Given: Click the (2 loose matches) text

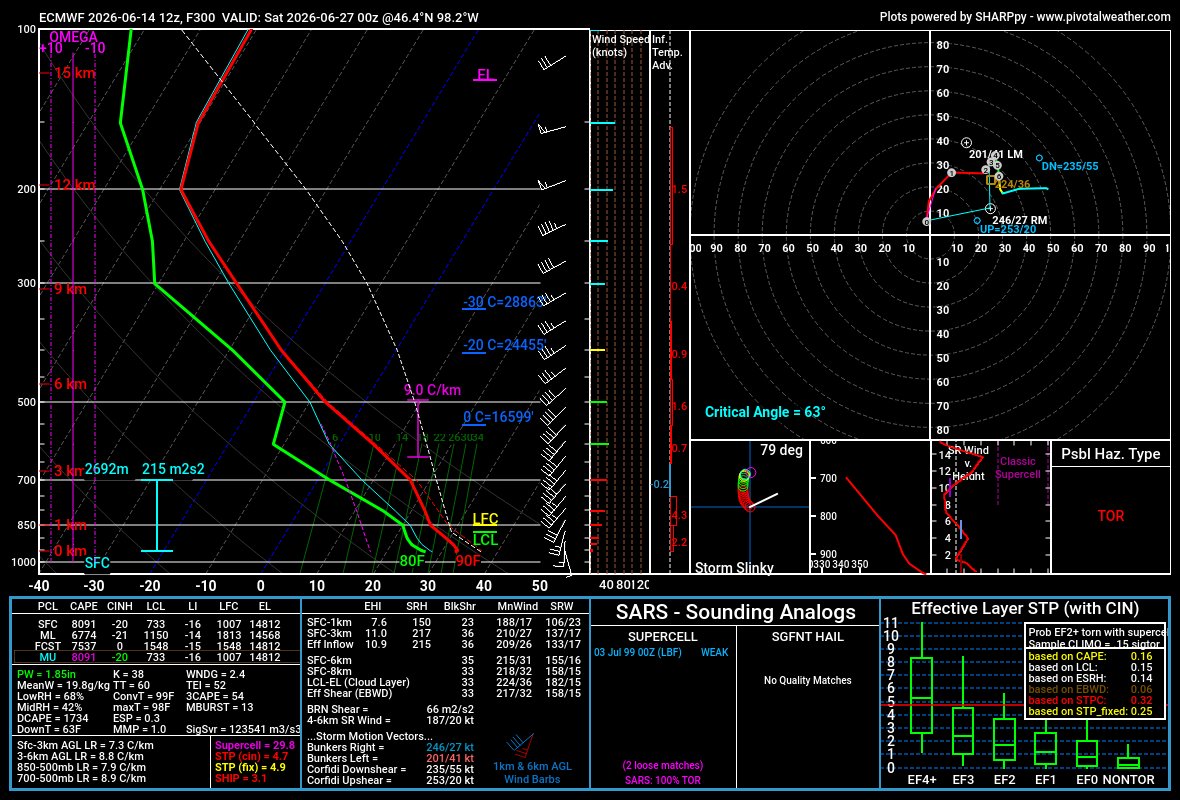Looking at the screenshot, I should coord(662,765).
